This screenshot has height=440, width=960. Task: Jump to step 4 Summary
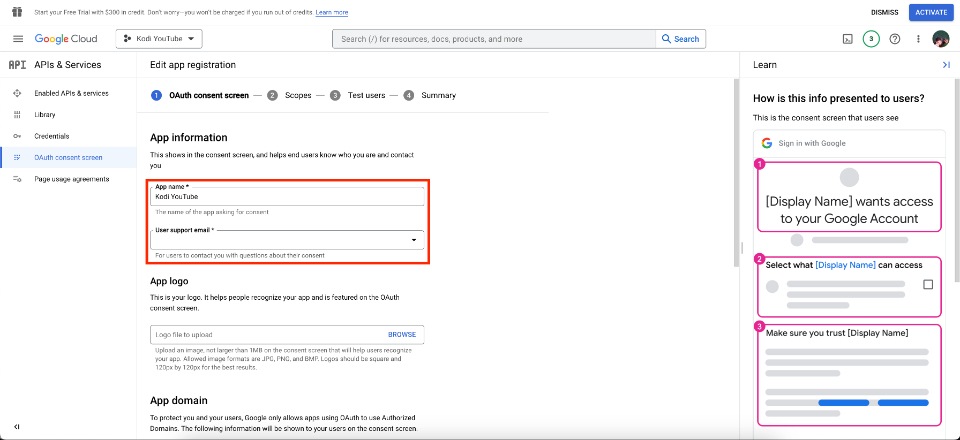(430, 95)
